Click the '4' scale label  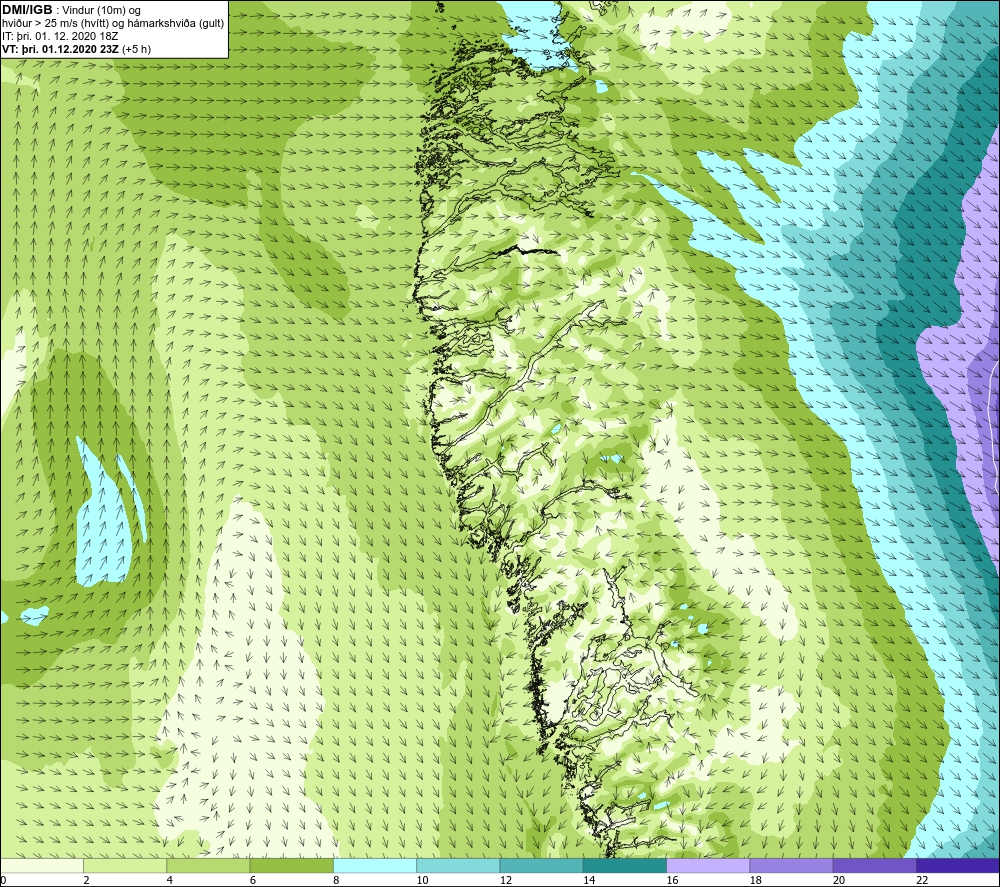(170, 881)
